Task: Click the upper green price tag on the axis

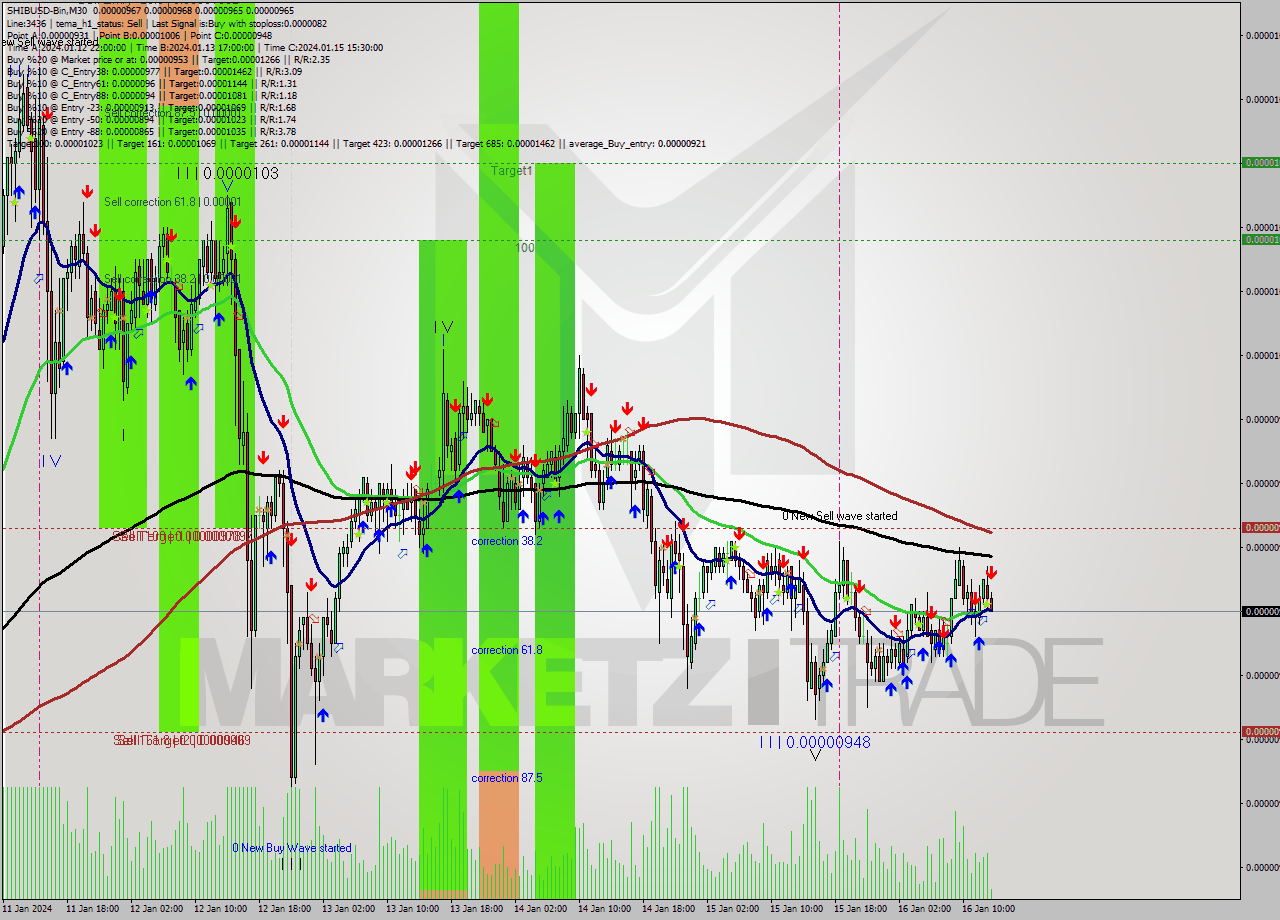Action: pos(1260,162)
